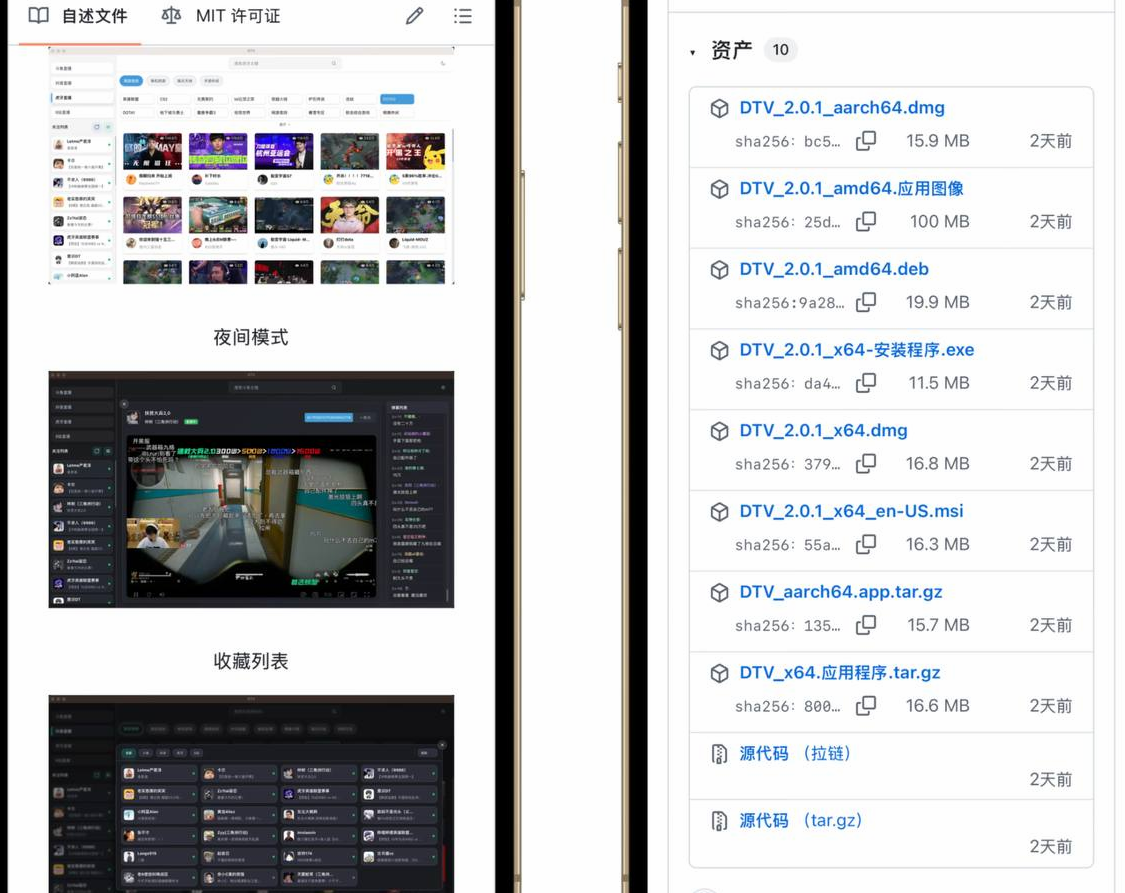Copy sha256 hash of DTV_2.0.1_x64.dmg

tap(866, 464)
